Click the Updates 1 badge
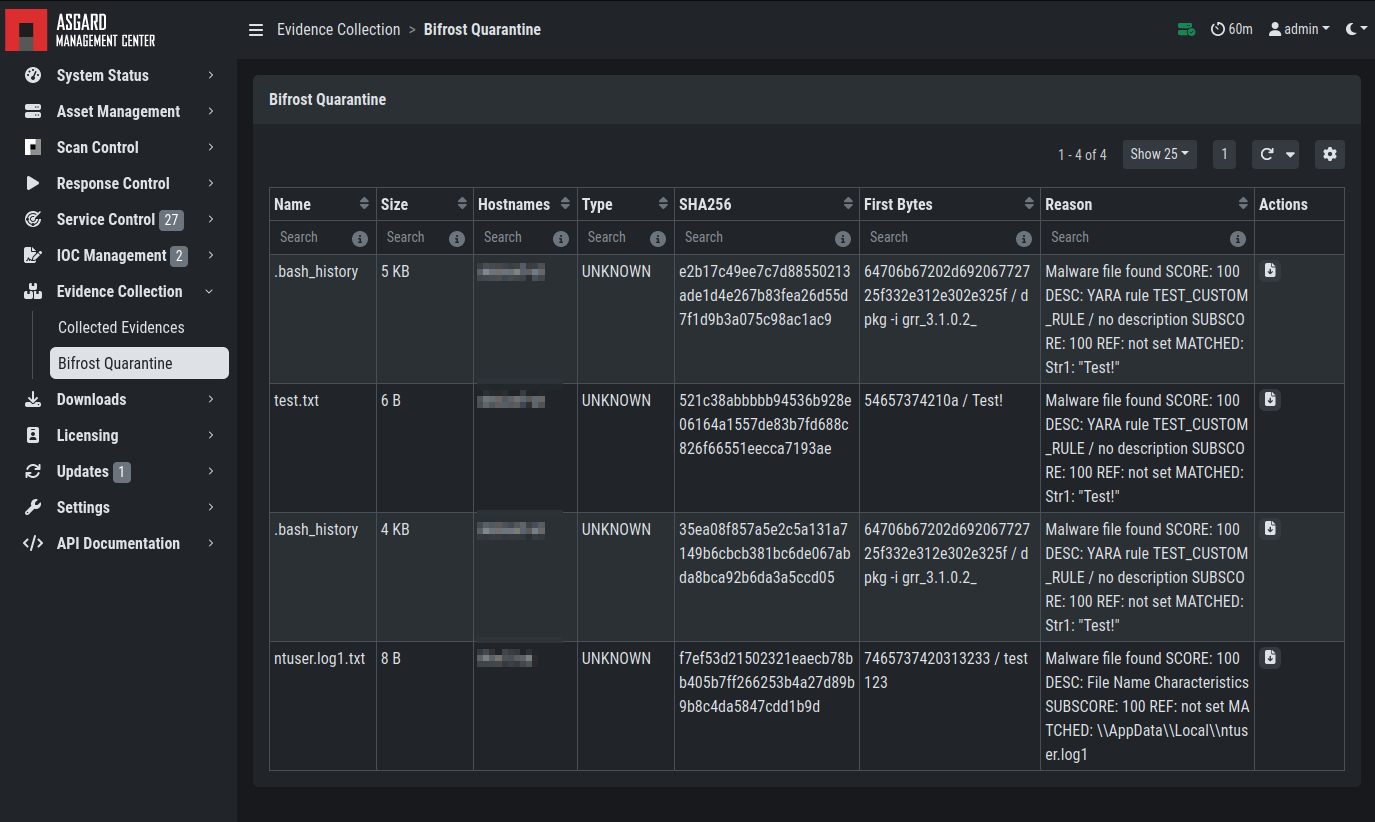1375x822 pixels. pos(122,472)
